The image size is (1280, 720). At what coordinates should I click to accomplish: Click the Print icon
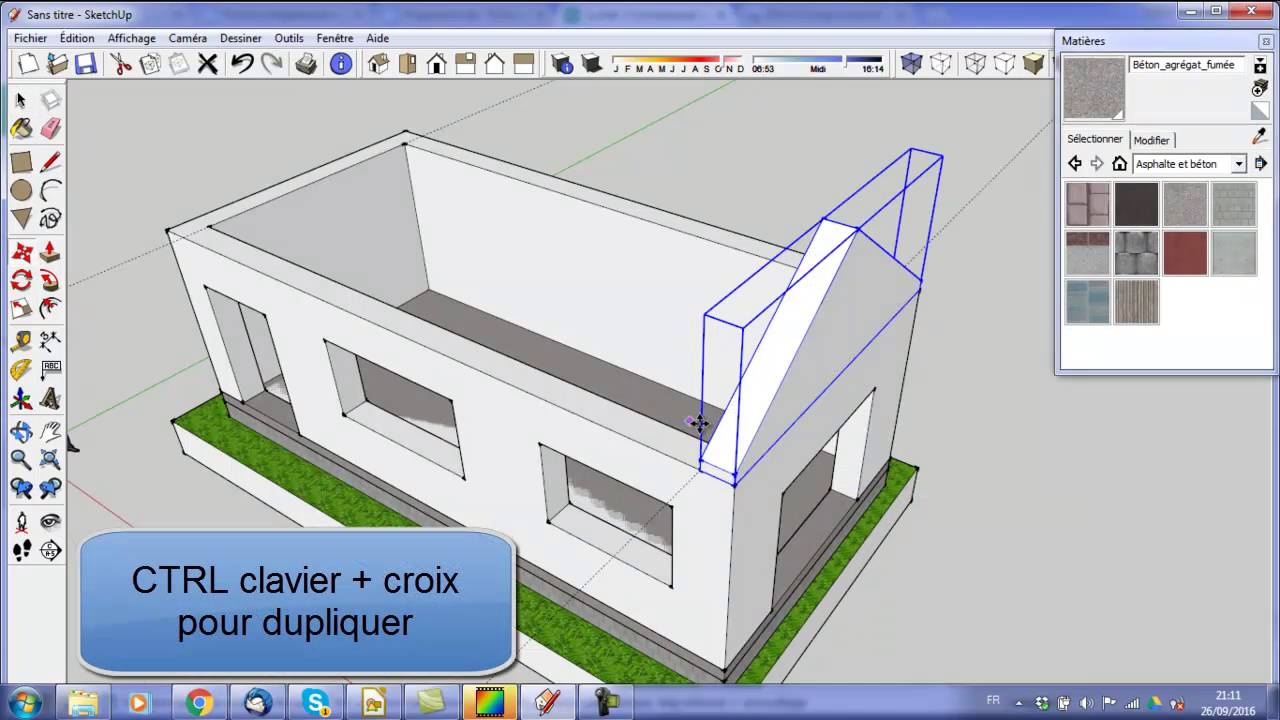pos(306,64)
